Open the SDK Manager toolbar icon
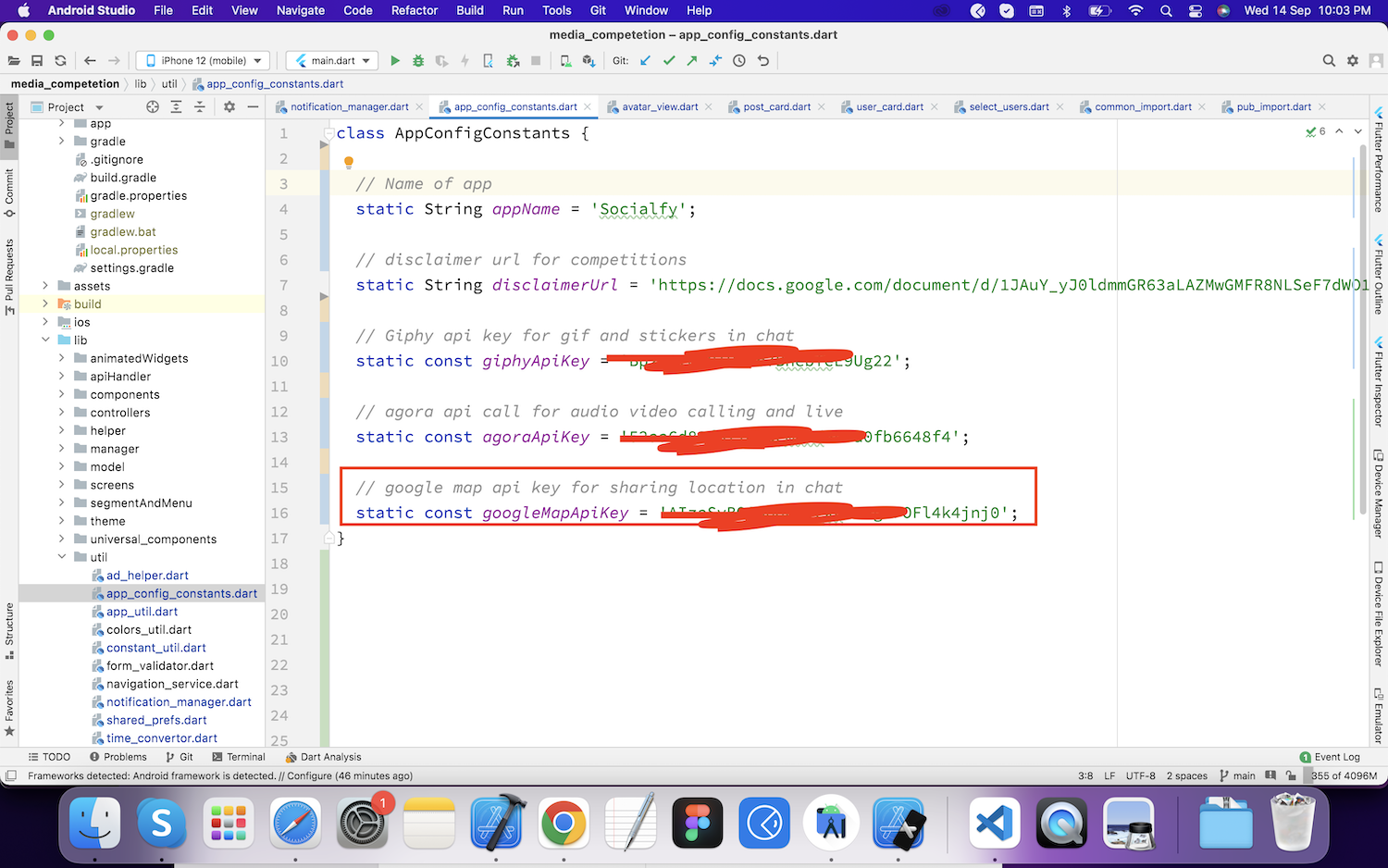Viewport: 1388px width, 868px height. click(x=589, y=61)
